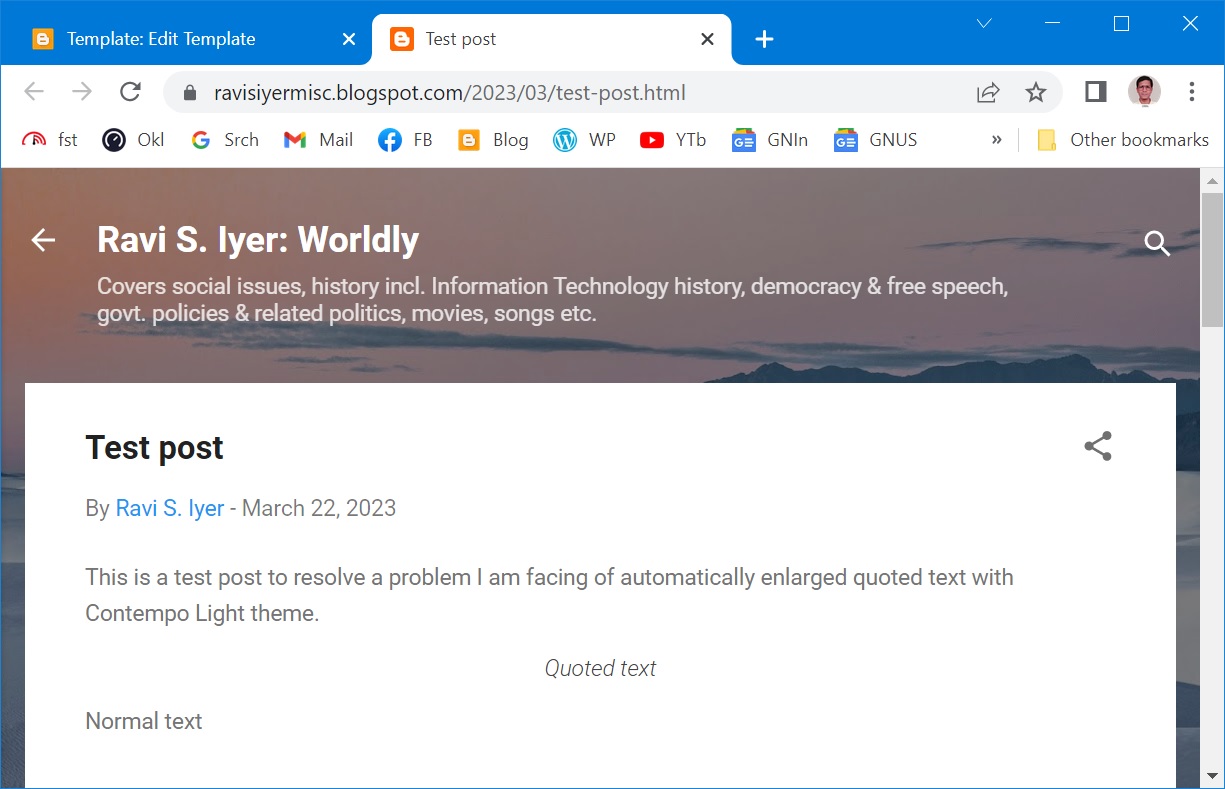Minimize the Chrome window
Screen dimensions: 1225x789
click(1052, 24)
